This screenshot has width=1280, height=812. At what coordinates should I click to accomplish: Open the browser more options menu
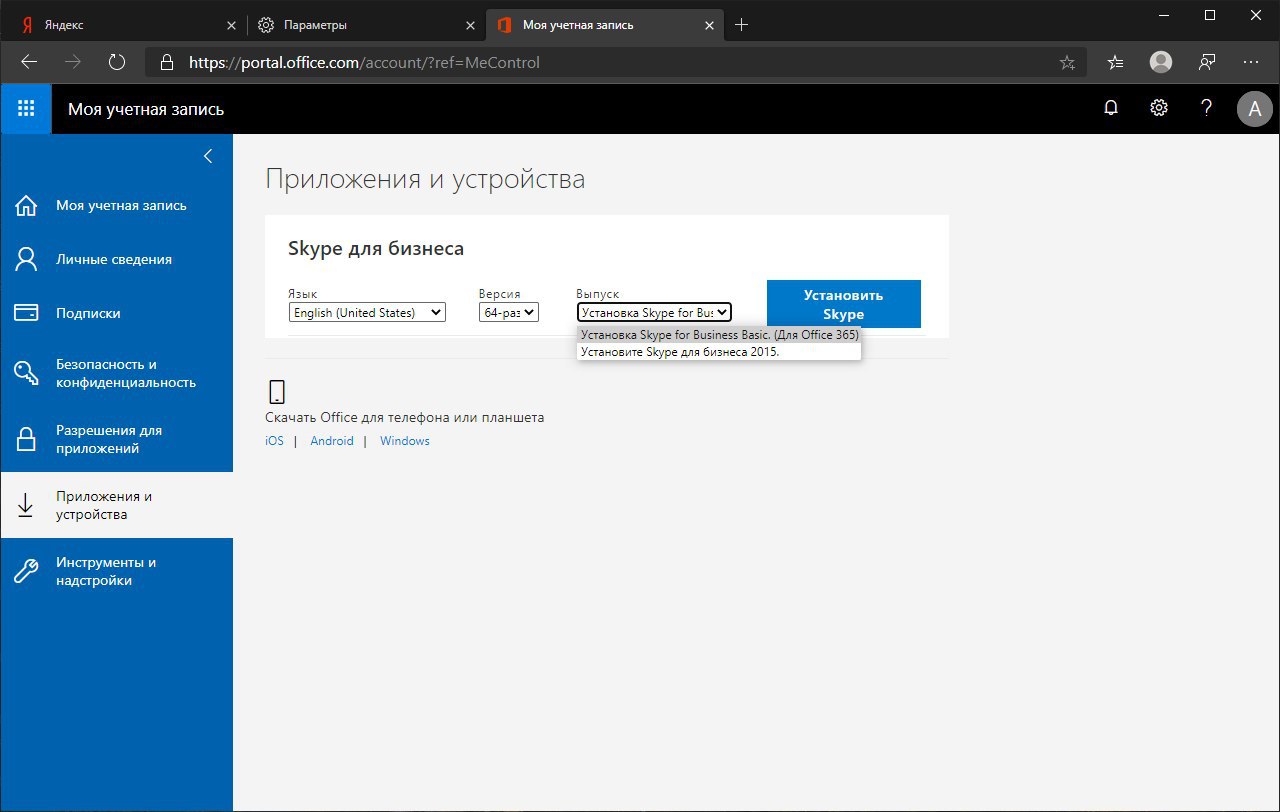coord(1251,62)
